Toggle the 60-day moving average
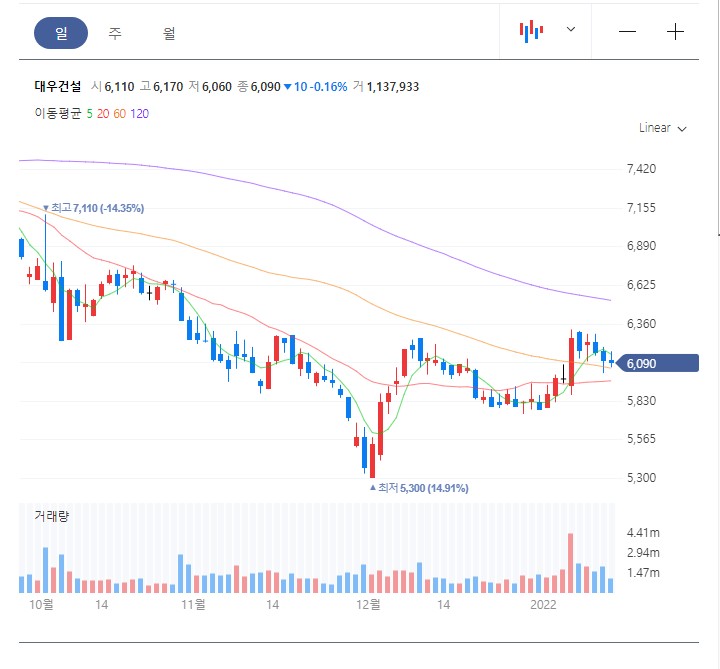 (x=119, y=114)
